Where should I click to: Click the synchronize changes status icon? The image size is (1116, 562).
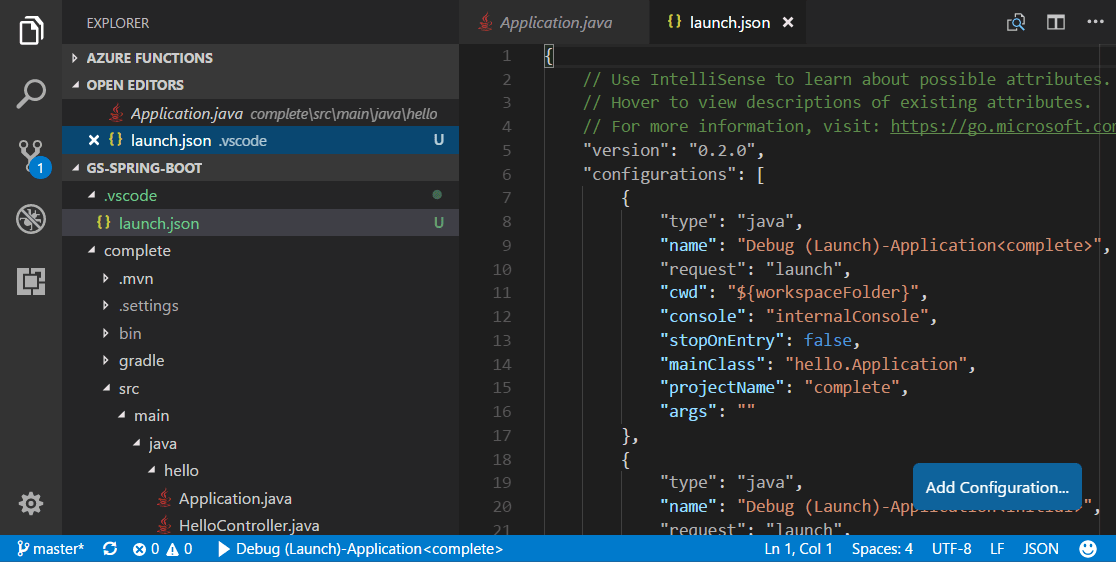(x=110, y=549)
